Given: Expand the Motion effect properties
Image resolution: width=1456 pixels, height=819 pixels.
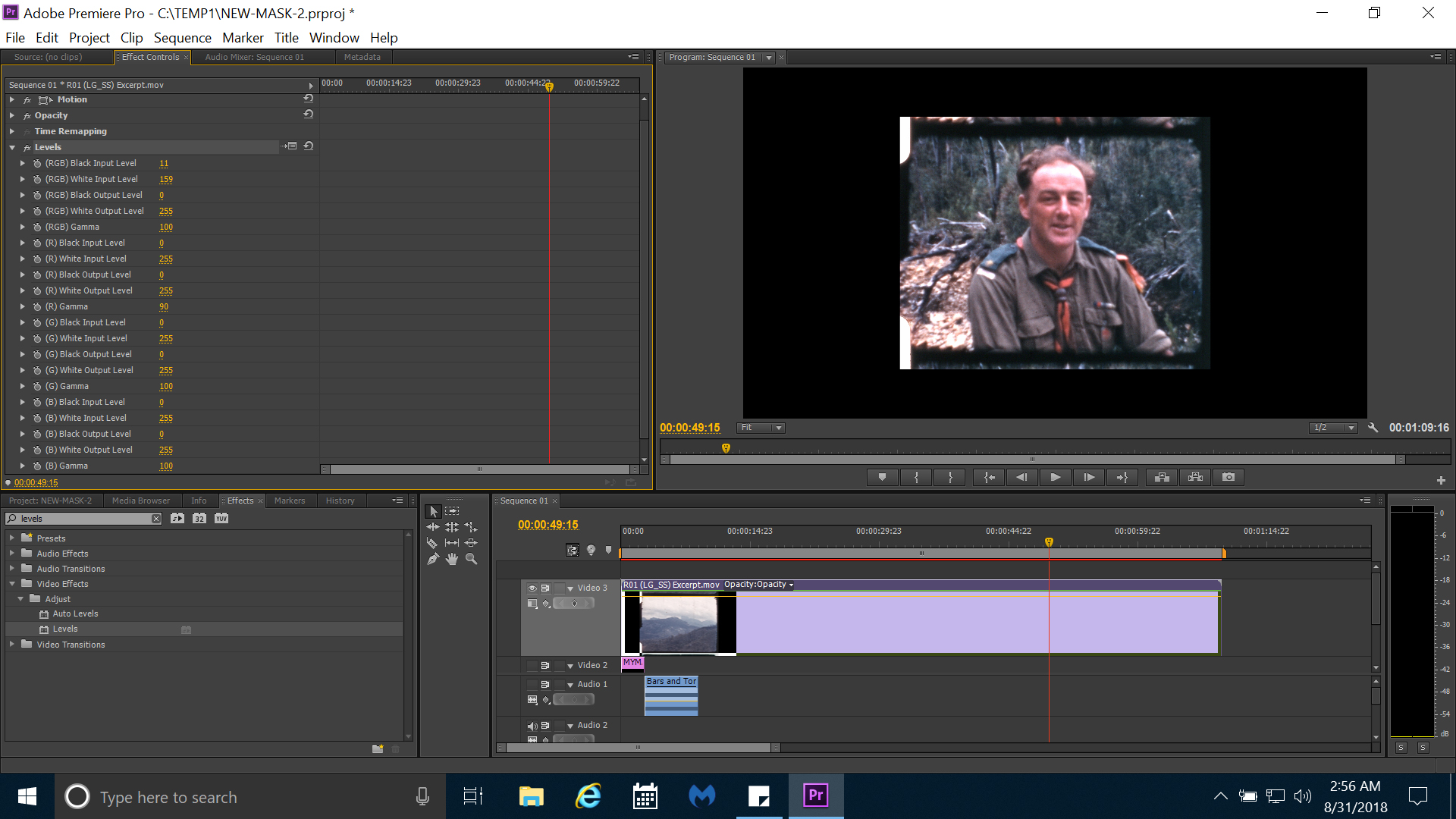Looking at the screenshot, I should pos(11,100).
